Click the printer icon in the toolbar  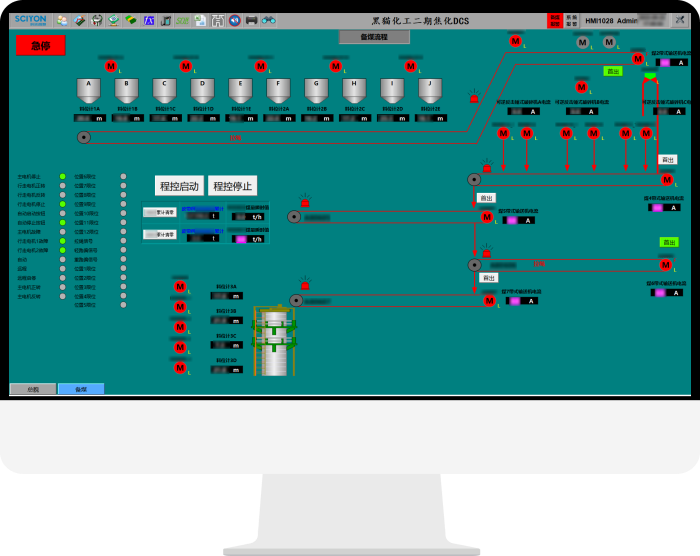[x=251, y=20]
